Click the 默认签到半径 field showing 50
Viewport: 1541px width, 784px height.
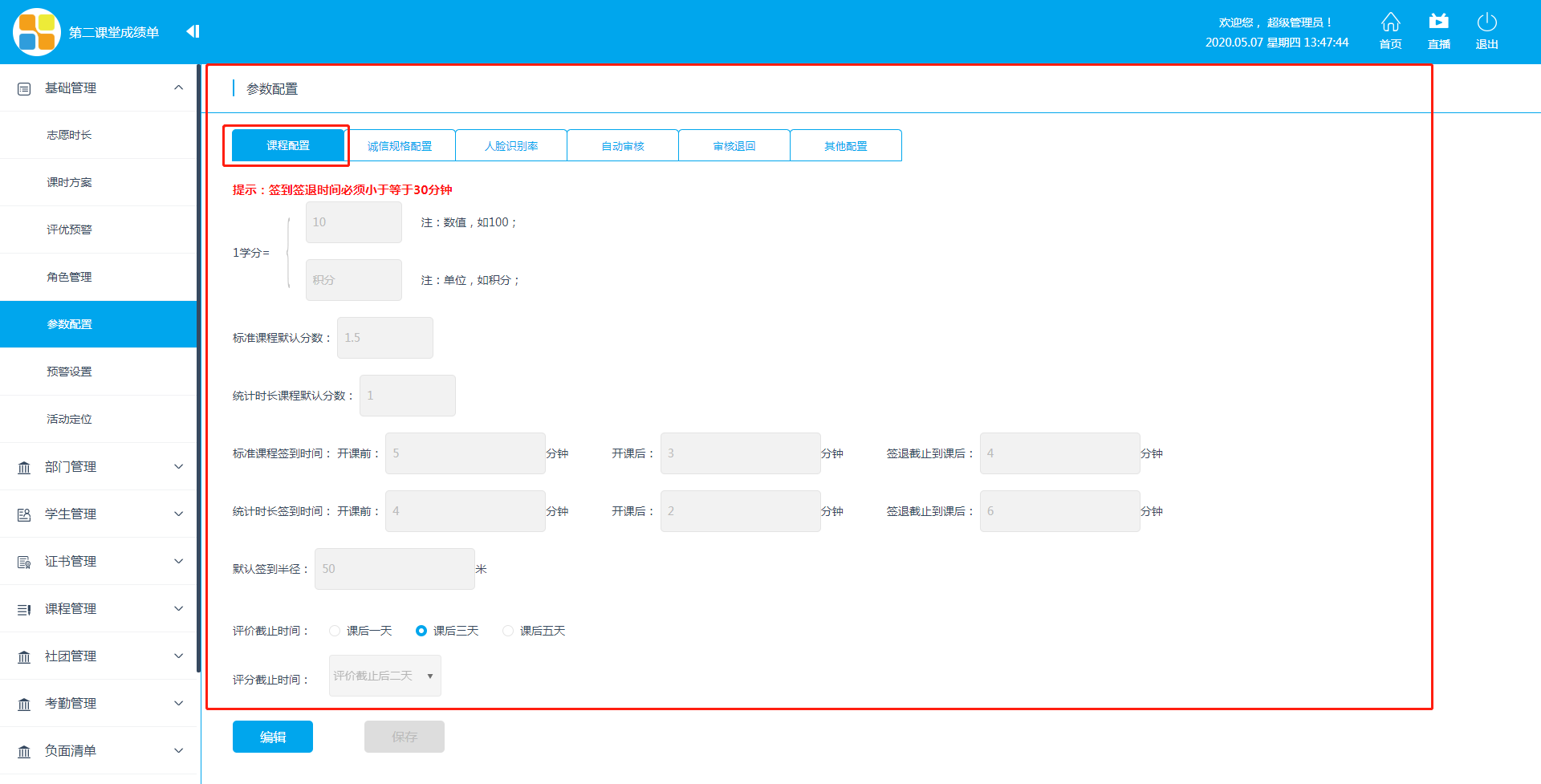point(395,569)
